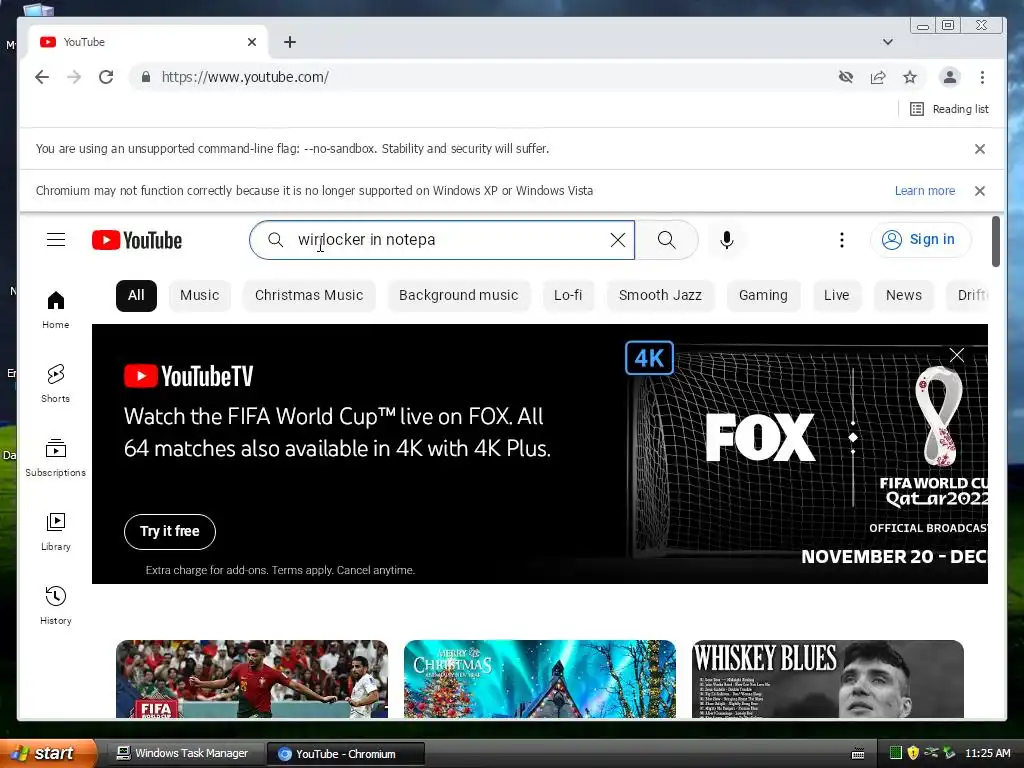Open Chromium three-dot menu
The image size is (1024, 768).
982,77
